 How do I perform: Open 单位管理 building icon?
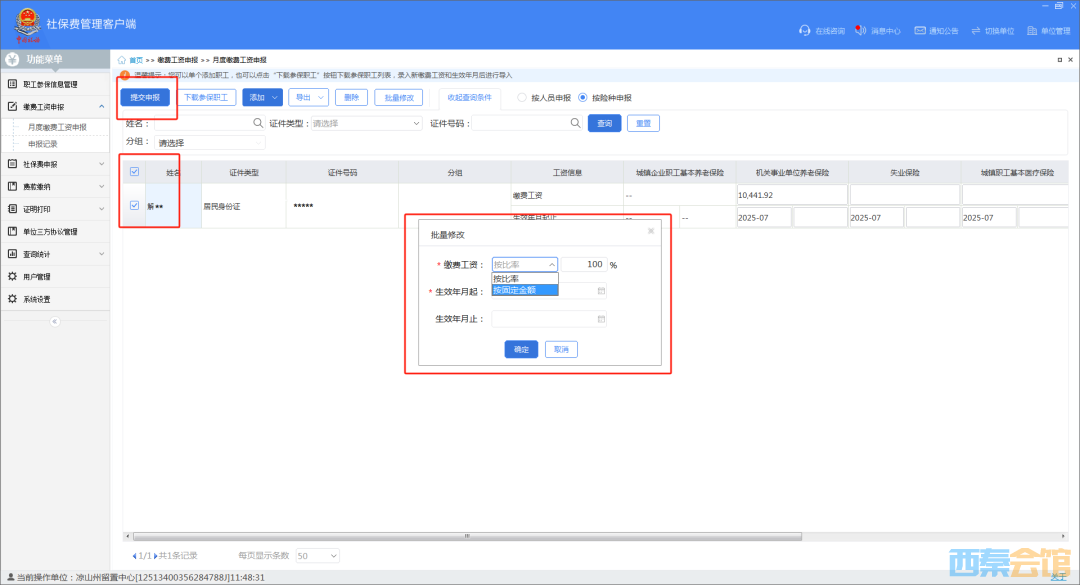1031,31
